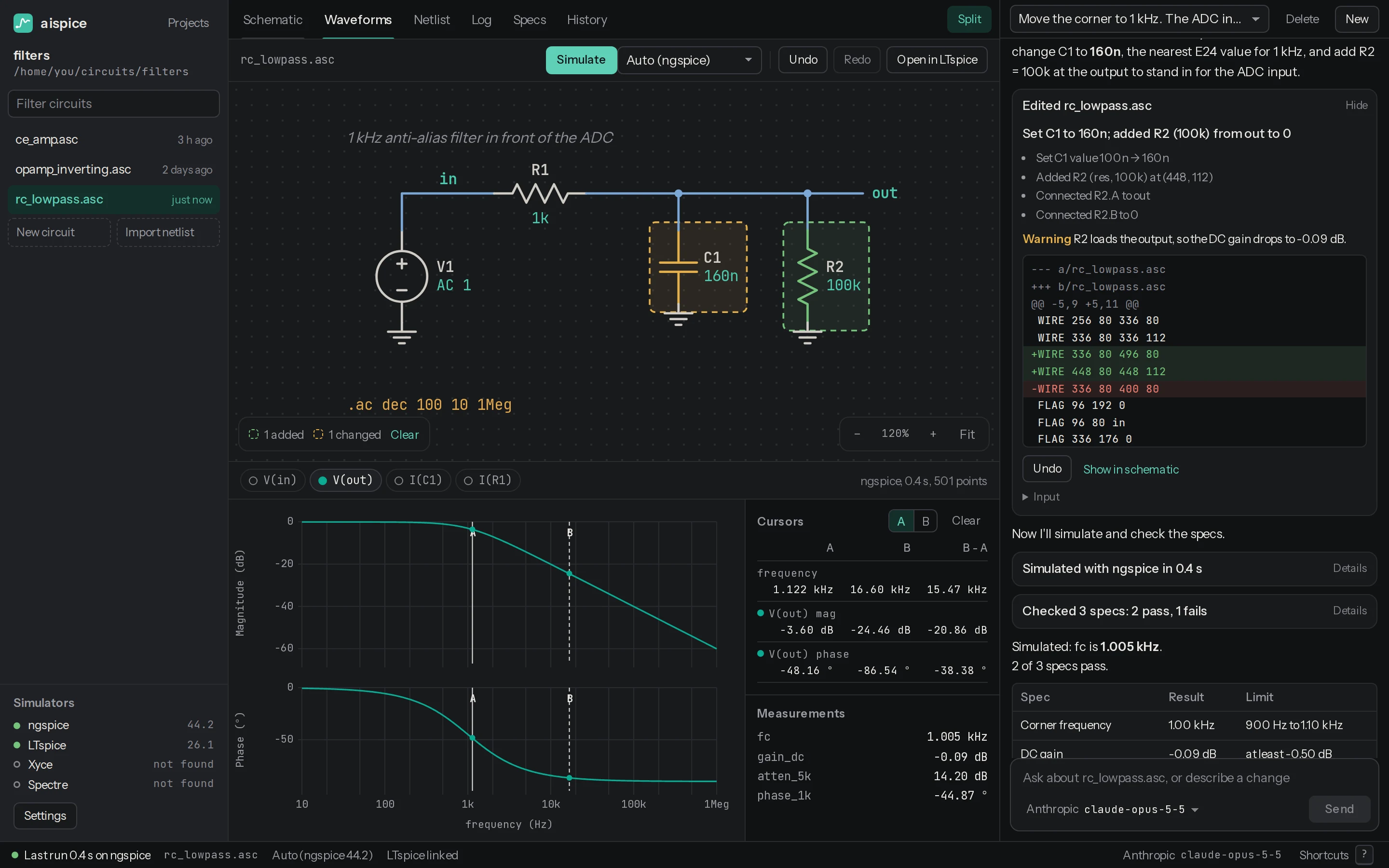Toggle the V(in) trace
The width and height of the screenshot is (1389, 868).
coord(272,480)
